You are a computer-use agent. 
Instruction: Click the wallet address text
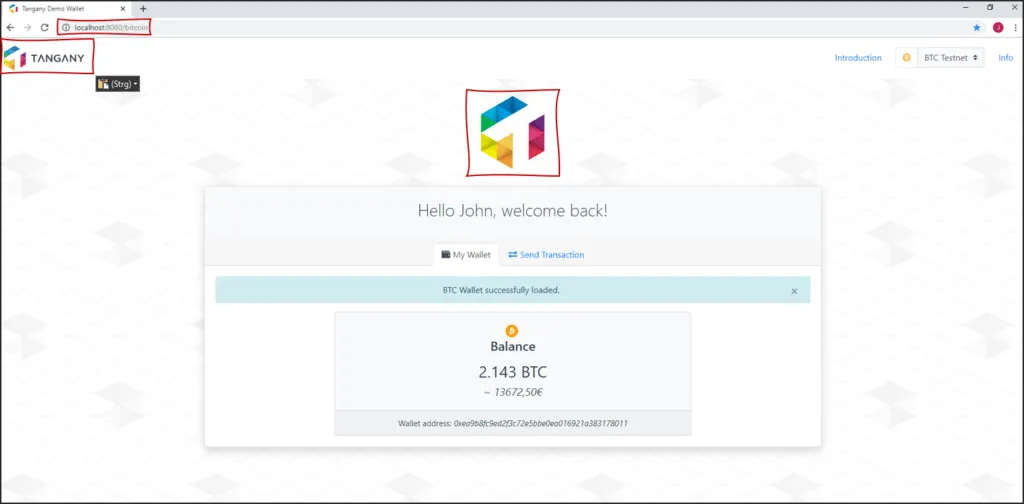513,423
